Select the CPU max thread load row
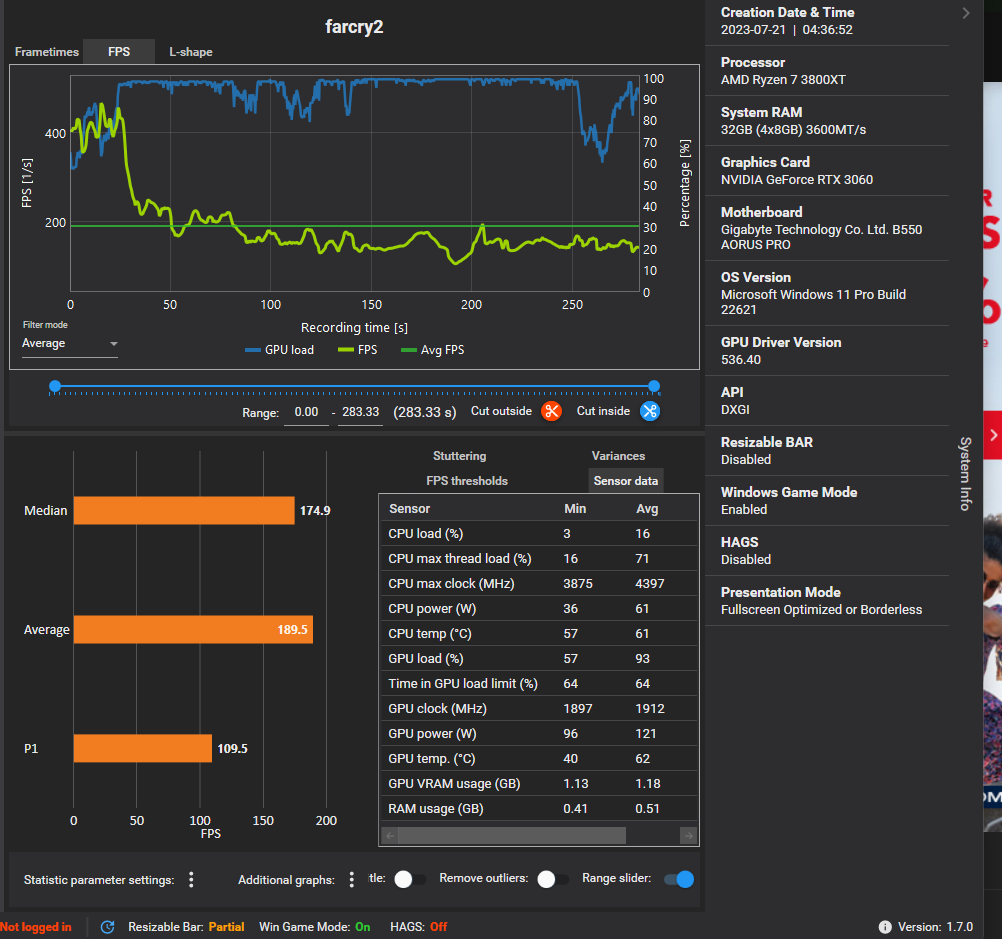Viewport: 1002px width, 939px height. [x=539, y=559]
